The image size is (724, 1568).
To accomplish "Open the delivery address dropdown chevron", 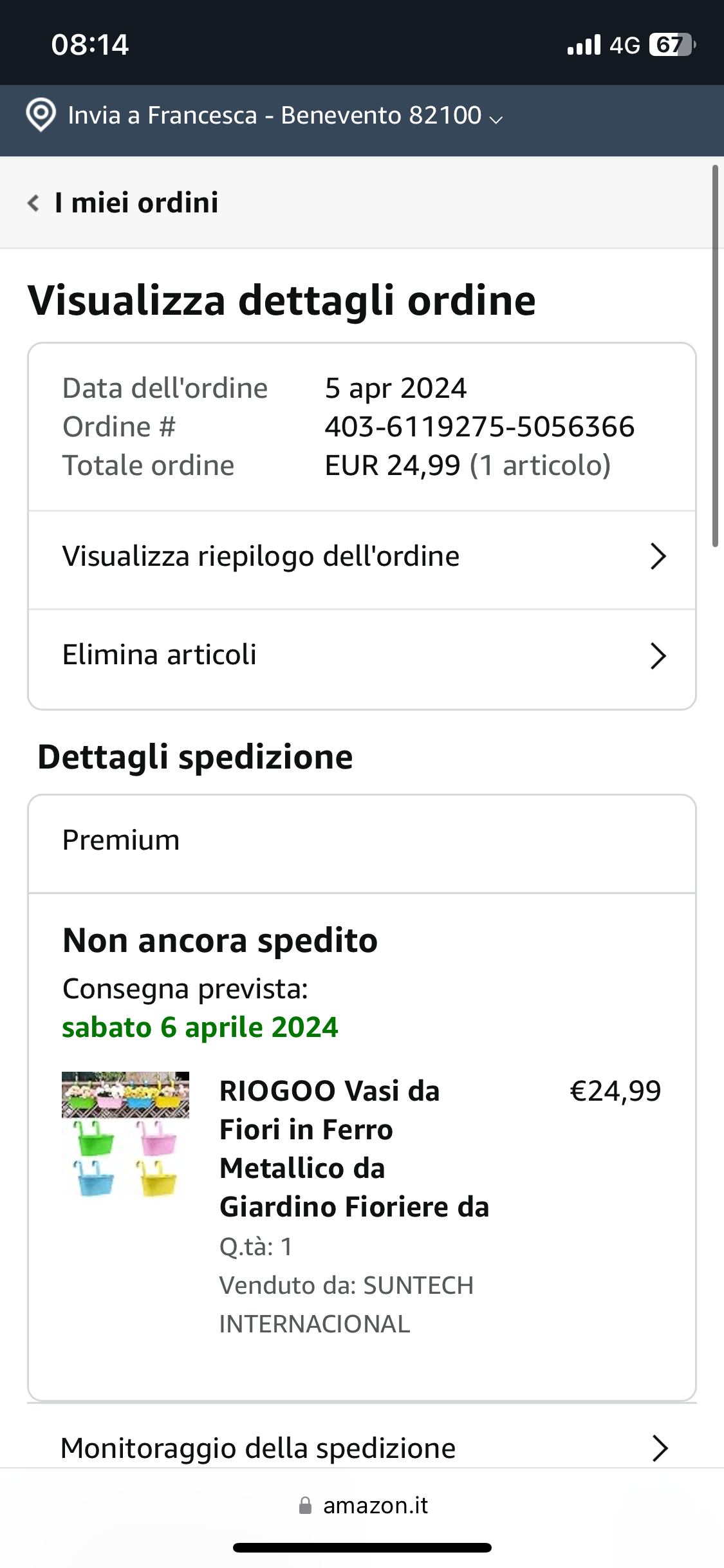I will [x=496, y=119].
